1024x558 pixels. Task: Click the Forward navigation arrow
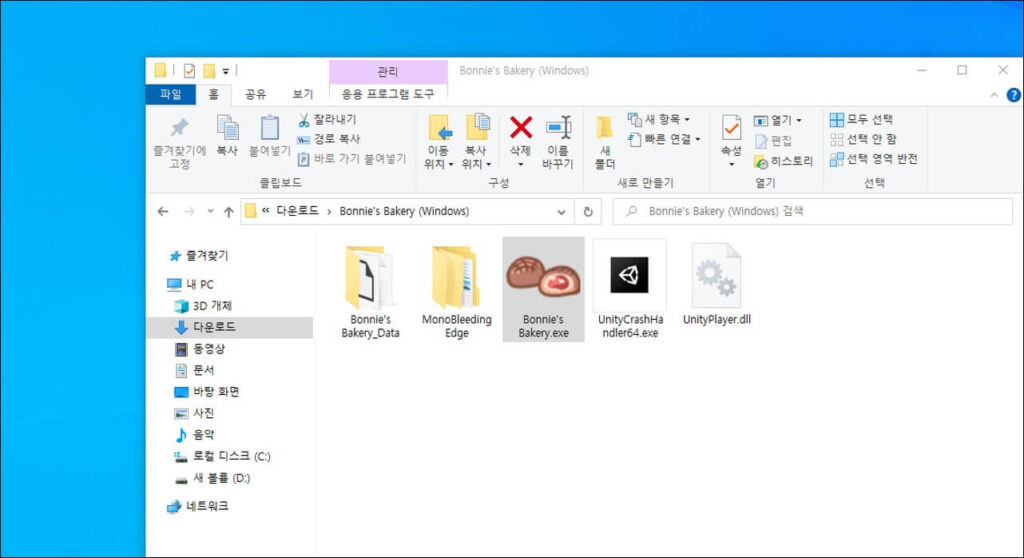coord(189,212)
